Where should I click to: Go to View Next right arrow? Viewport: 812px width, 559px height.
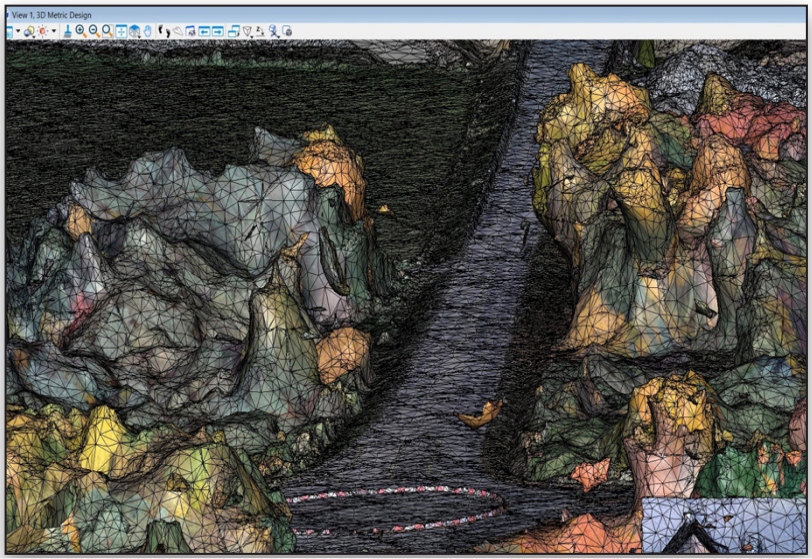pyautogui.click(x=218, y=32)
